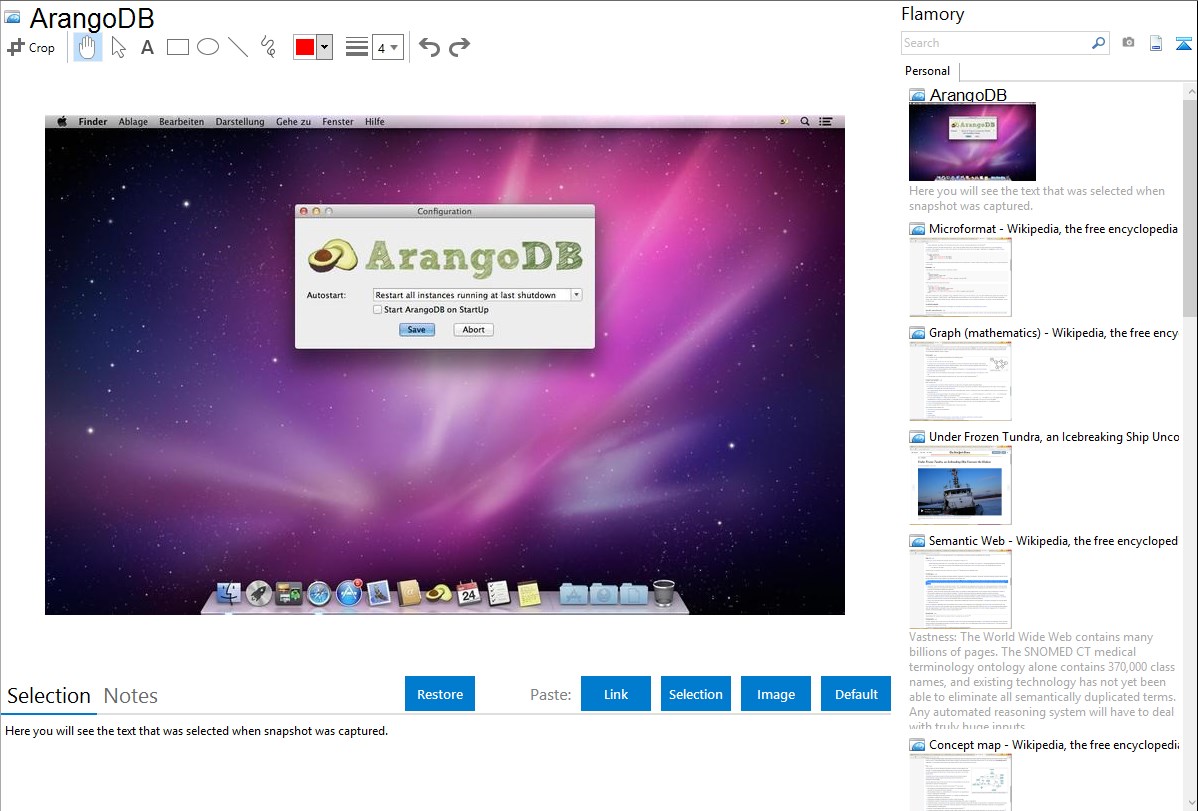Click the Spotlight search icon in Mac menu bar

point(805,122)
